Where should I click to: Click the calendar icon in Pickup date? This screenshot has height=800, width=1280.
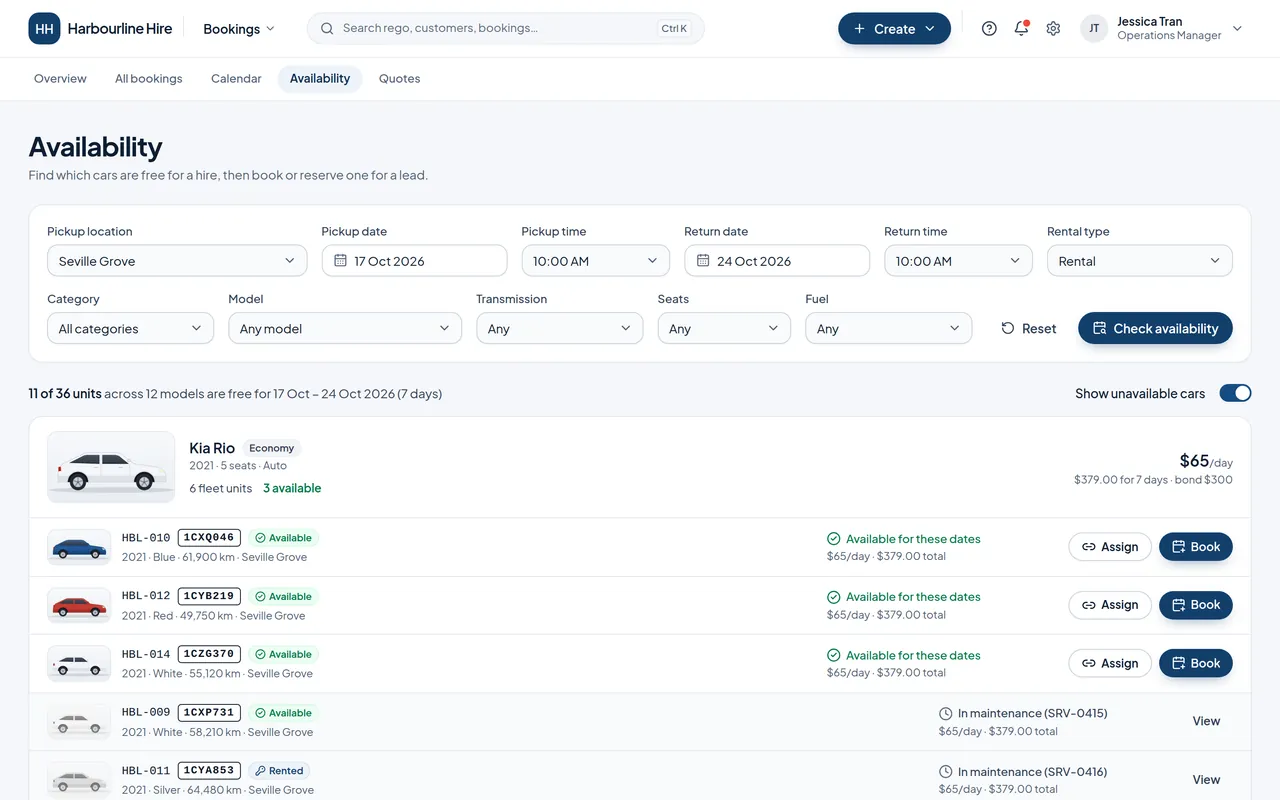pos(340,261)
